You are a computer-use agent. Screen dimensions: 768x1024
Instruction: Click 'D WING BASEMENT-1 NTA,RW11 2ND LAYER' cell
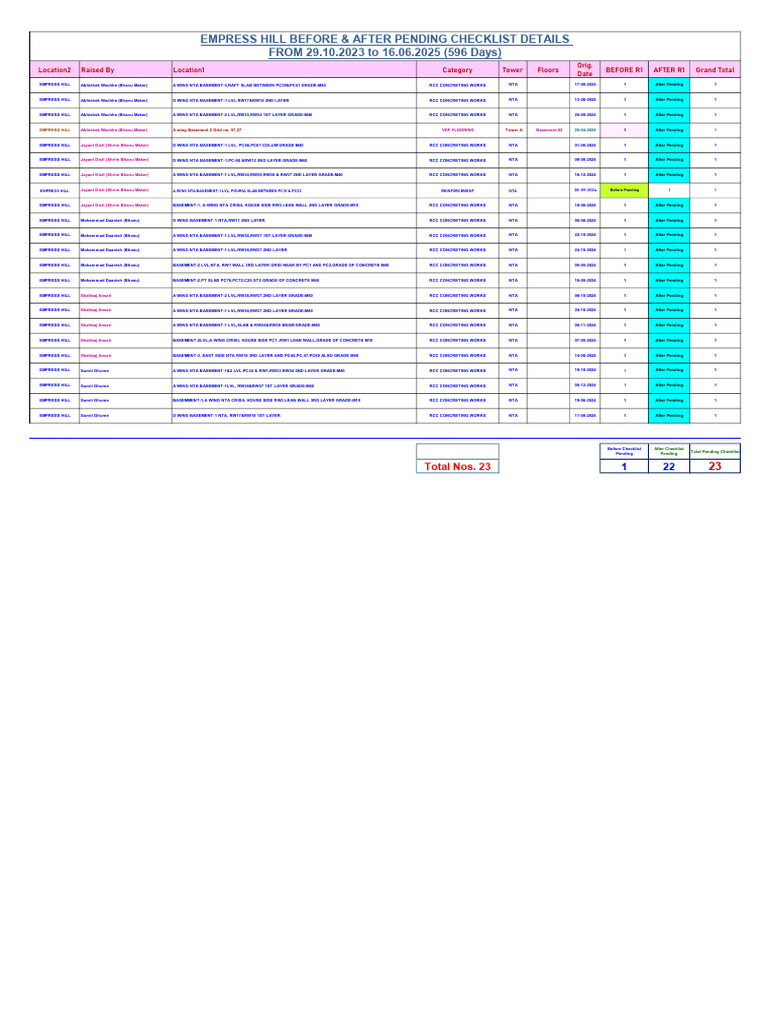(x=294, y=220)
